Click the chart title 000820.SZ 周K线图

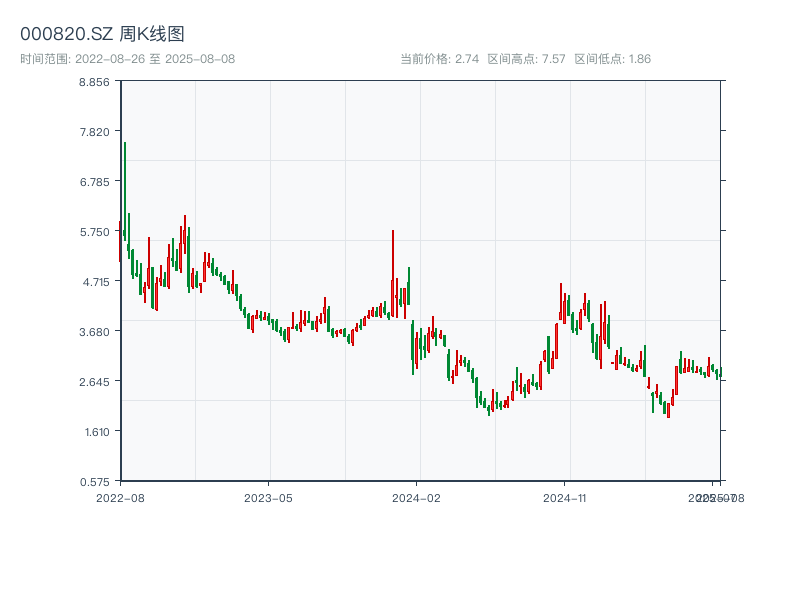[102, 34]
